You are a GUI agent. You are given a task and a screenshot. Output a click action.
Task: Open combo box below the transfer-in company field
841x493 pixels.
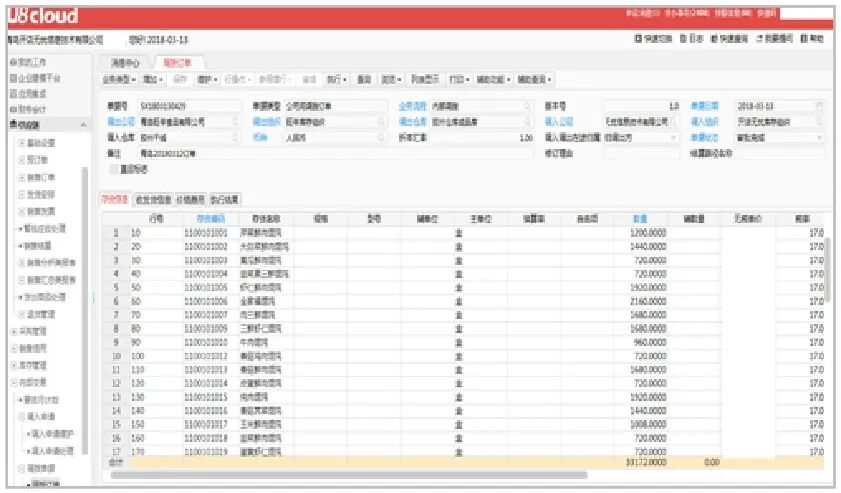(674, 138)
